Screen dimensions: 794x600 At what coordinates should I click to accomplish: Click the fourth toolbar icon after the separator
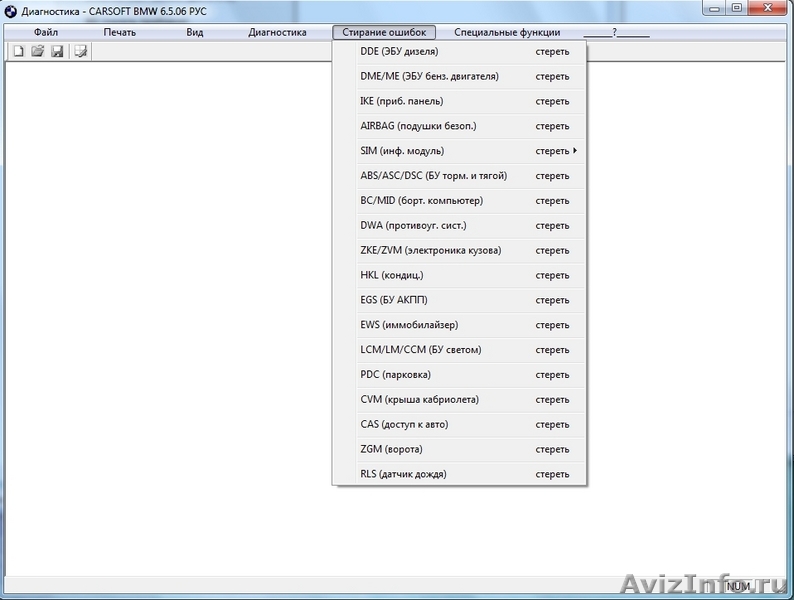click(x=81, y=51)
